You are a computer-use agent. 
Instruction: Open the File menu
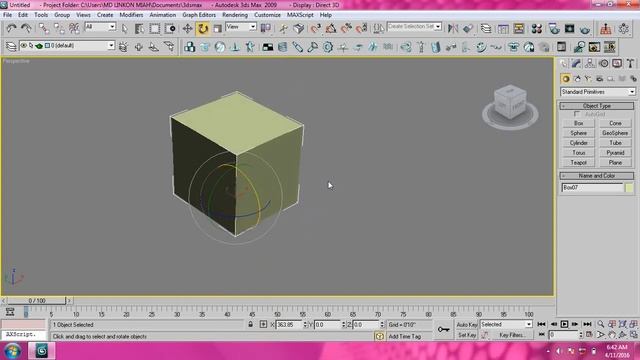pos(7,15)
